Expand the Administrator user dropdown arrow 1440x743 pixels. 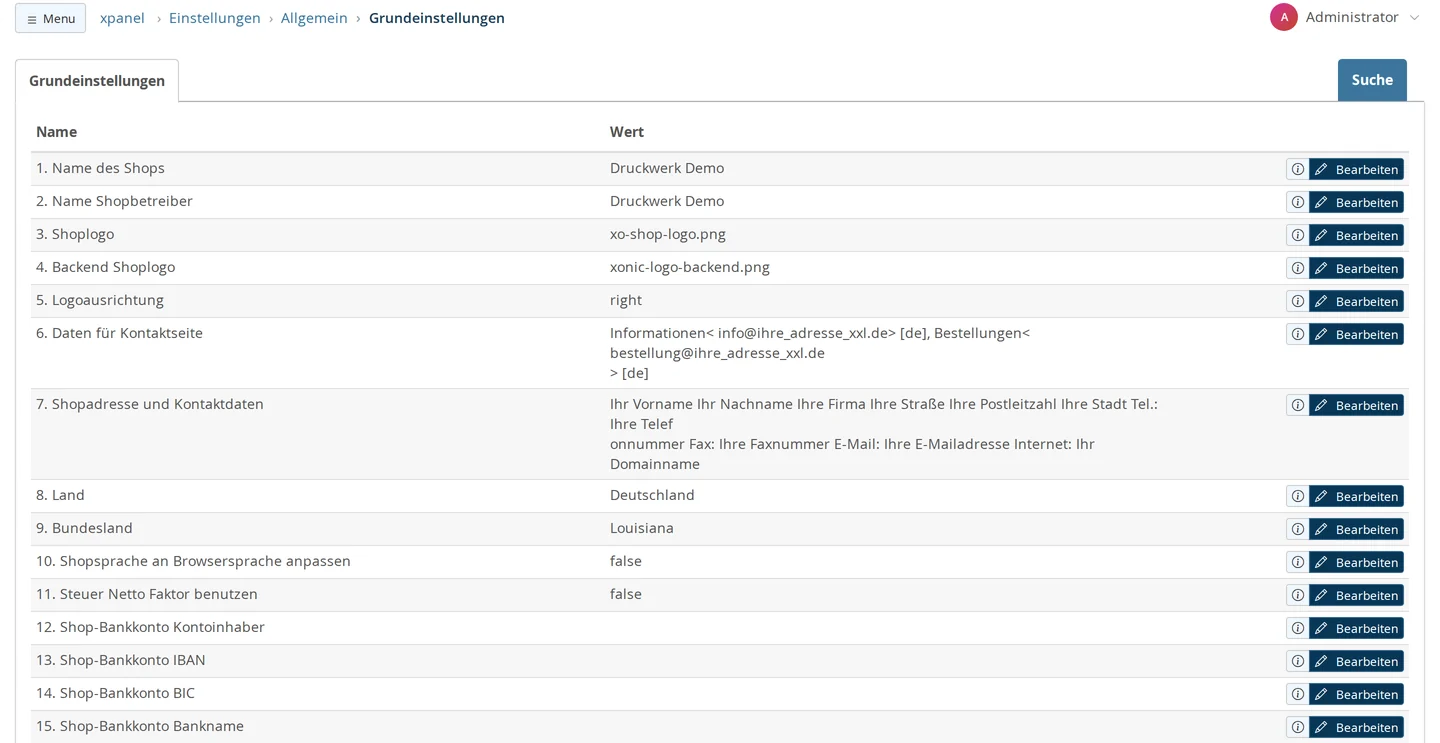[x=1414, y=18]
